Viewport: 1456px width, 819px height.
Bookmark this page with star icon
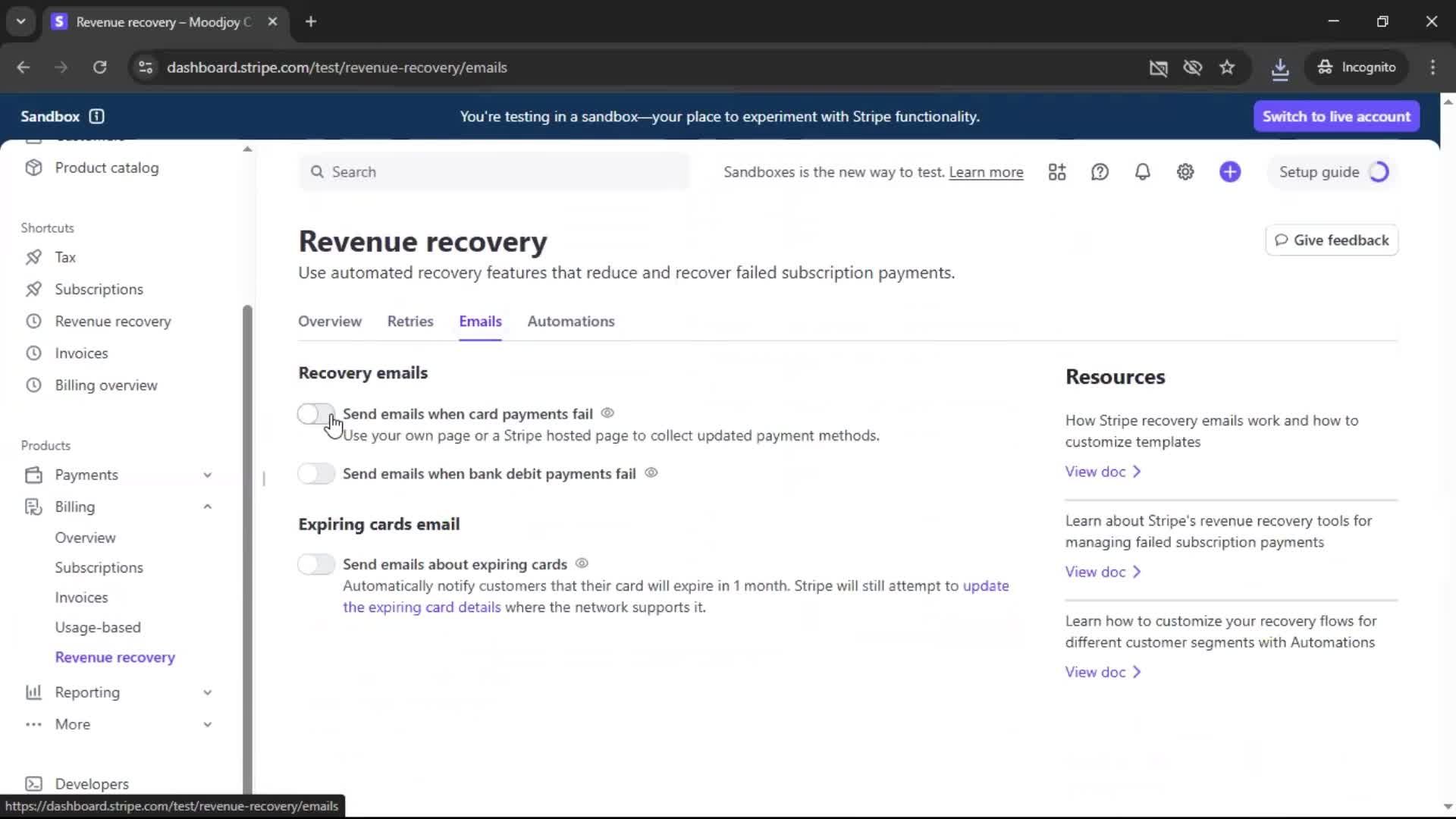pyautogui.click(x=1227, y=67)
